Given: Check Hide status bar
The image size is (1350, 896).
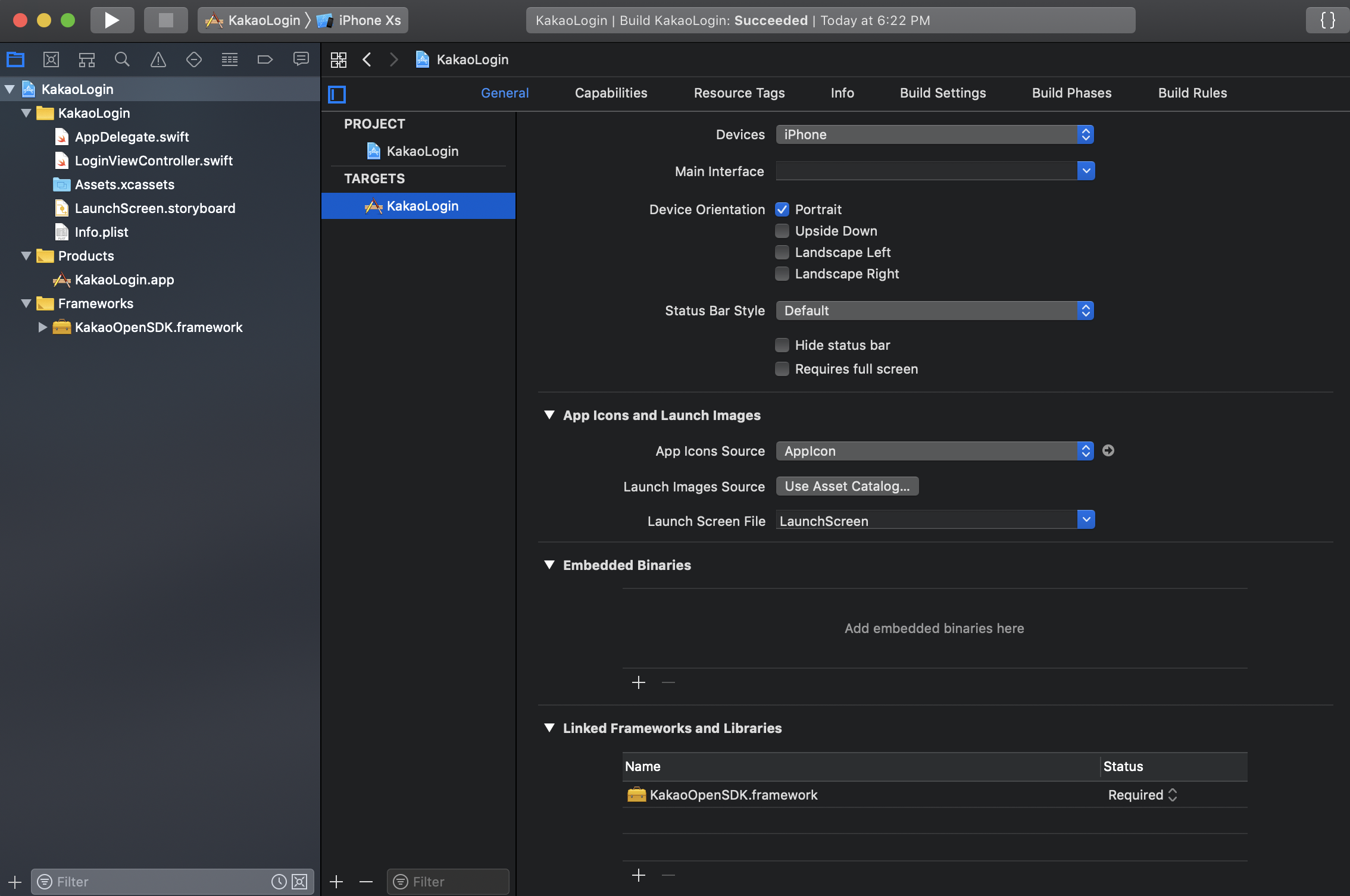Looking at the screenshot, I should tap(782, 345).
